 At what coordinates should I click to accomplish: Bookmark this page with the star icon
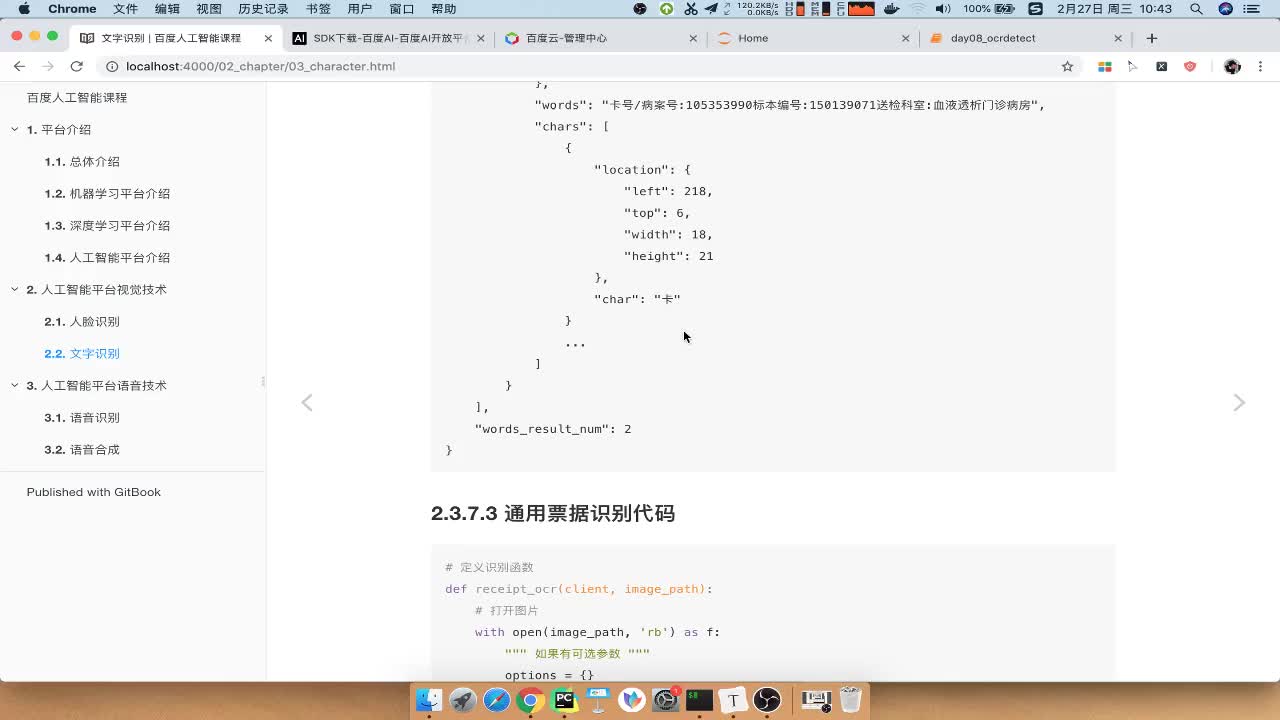pos(1067,66)
